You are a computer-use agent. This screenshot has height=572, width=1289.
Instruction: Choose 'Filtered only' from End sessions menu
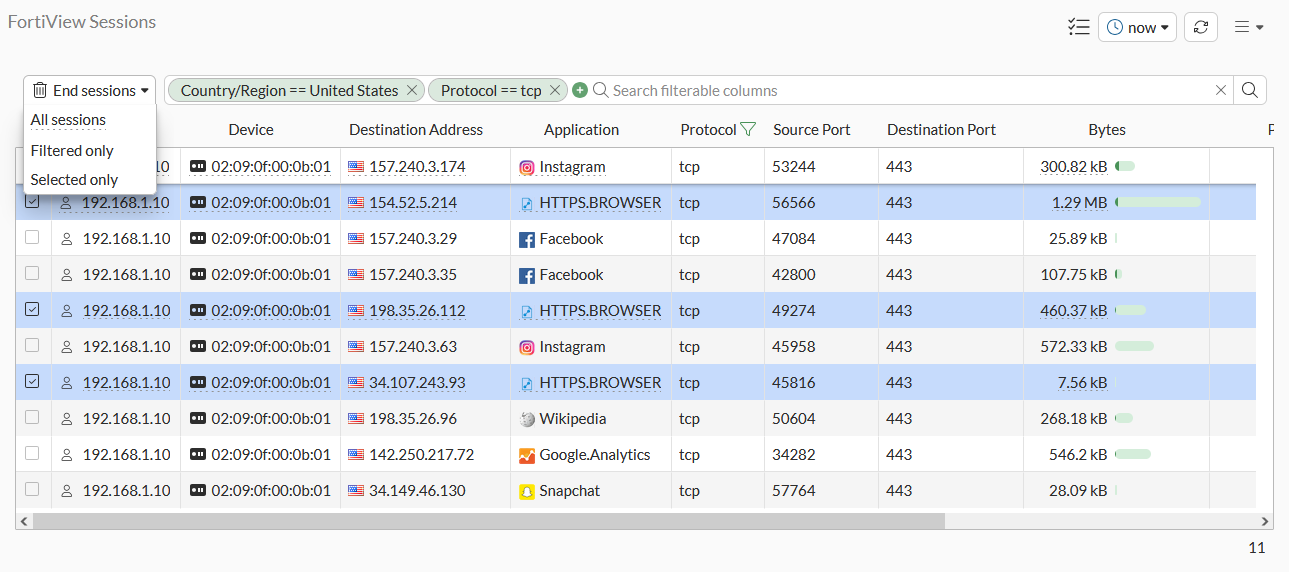pyautogui.click(x=72, y=151)
